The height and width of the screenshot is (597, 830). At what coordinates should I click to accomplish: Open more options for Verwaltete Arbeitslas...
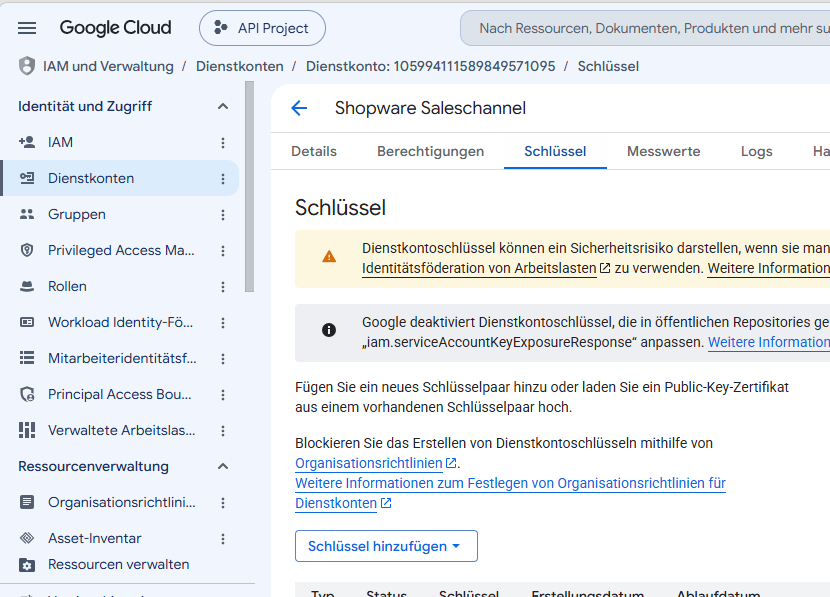click(223, 430)
